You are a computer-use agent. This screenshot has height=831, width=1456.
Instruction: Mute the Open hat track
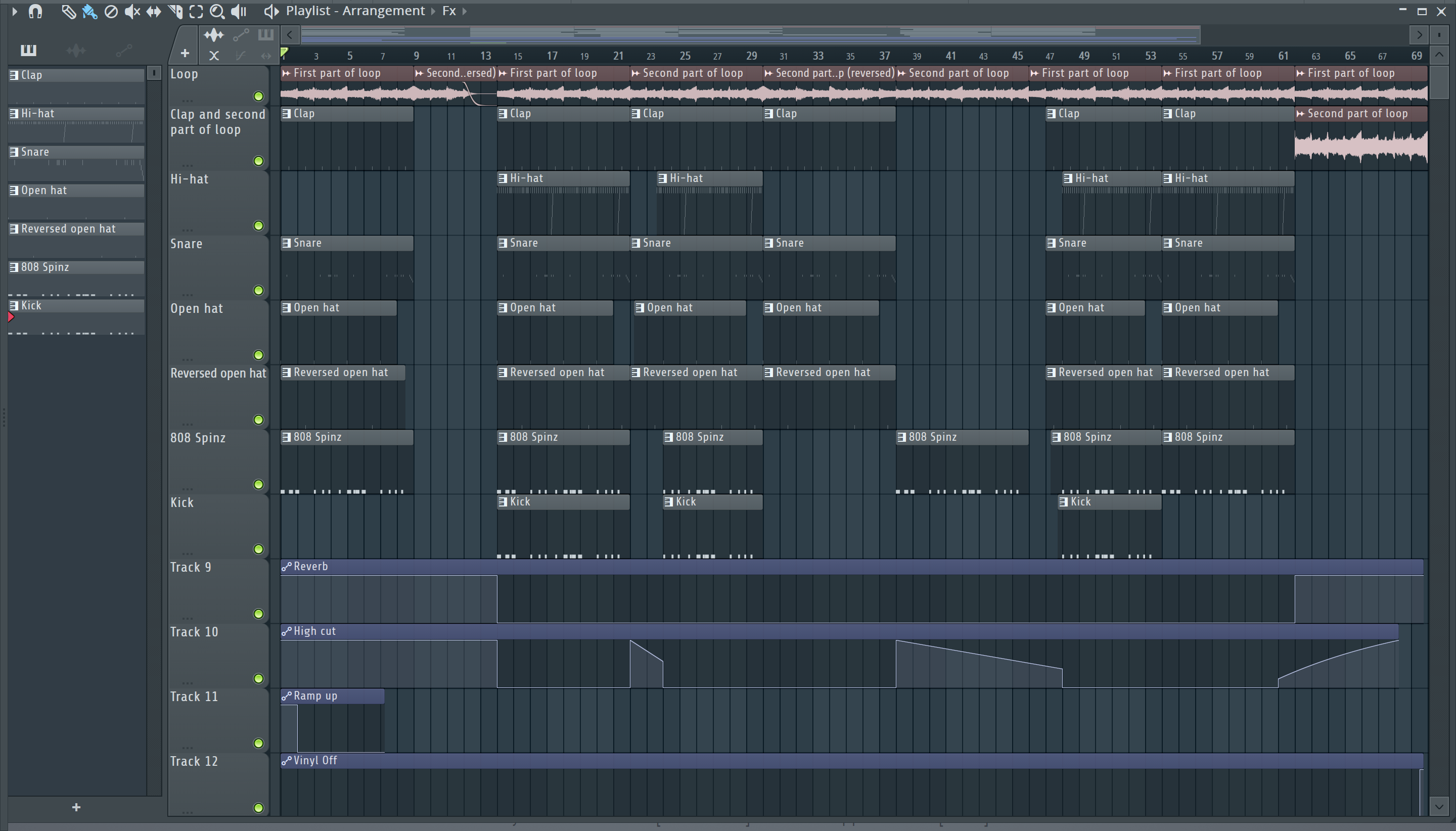point(258,355)
